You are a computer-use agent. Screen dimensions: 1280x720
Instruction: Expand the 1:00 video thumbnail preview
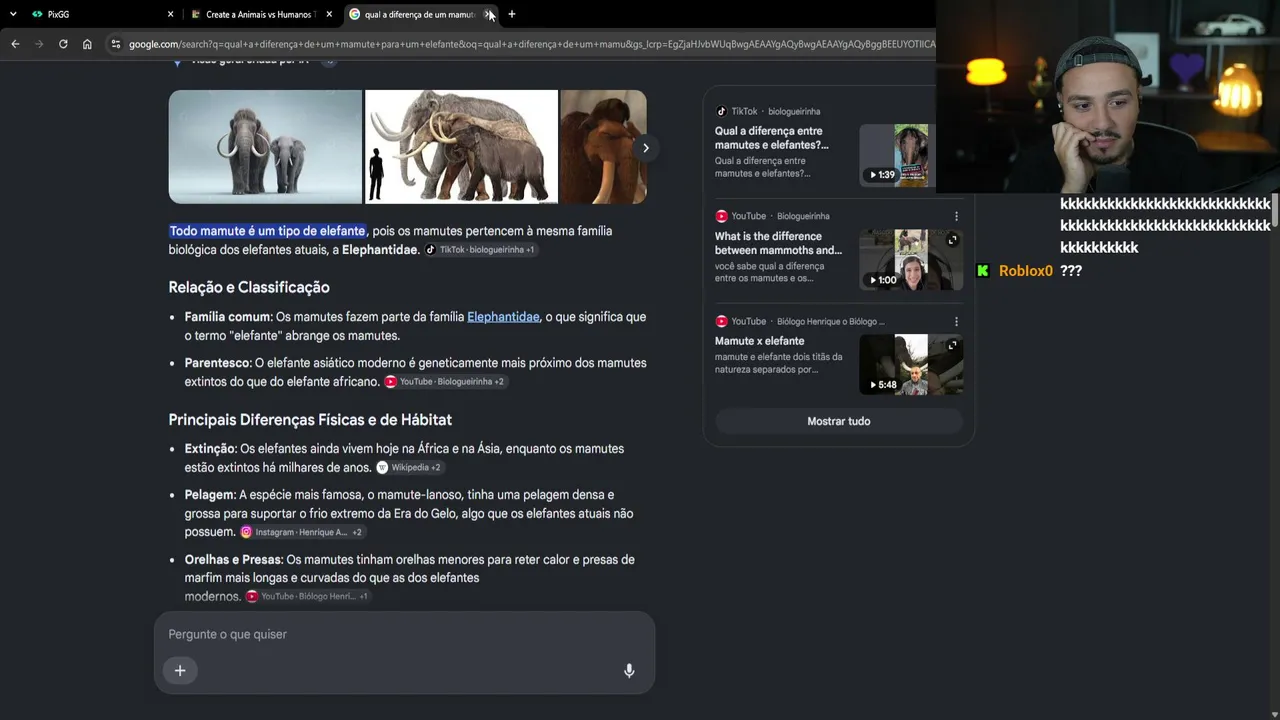point(952,240)
